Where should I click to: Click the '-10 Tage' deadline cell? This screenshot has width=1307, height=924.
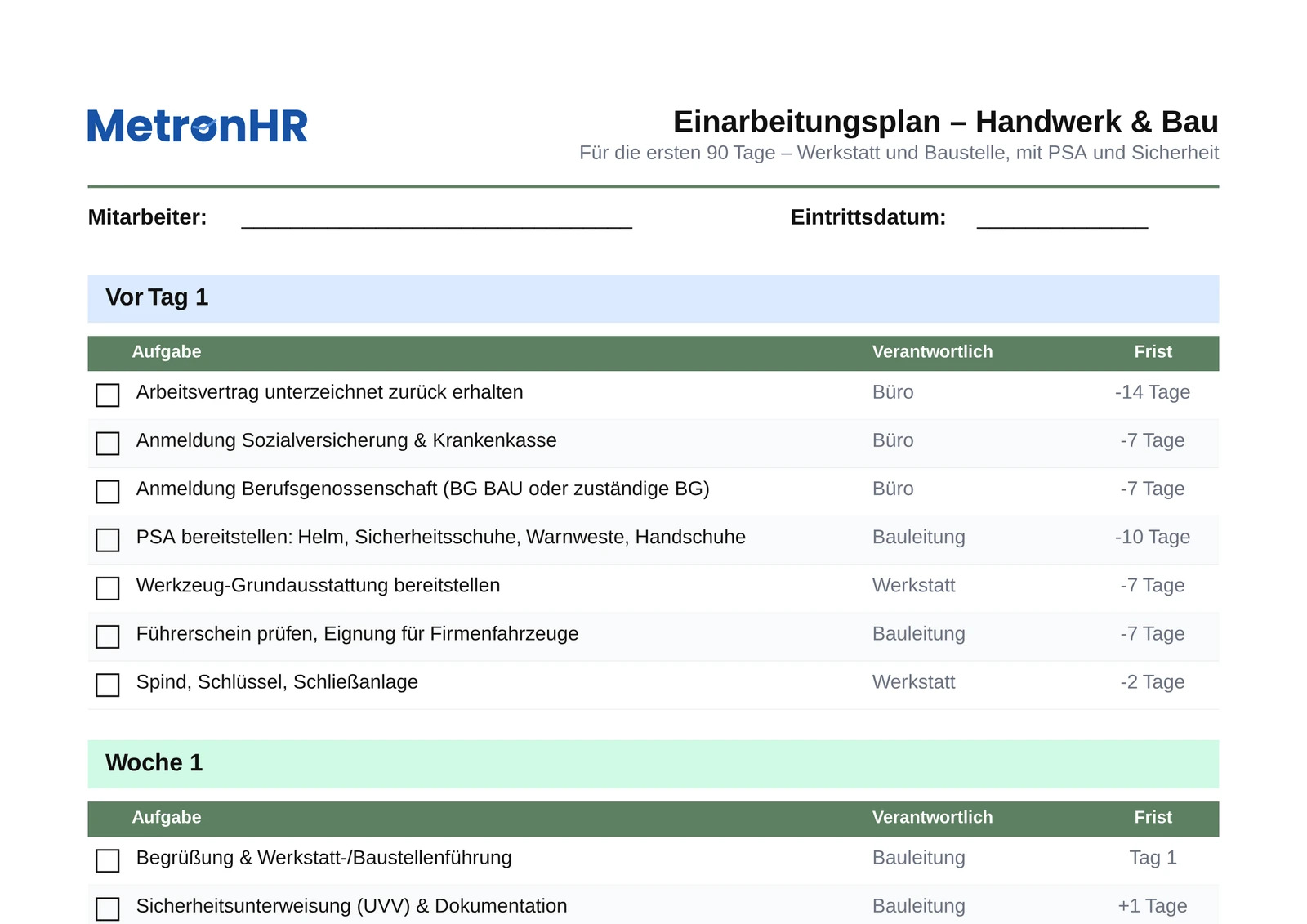click(x=1153, y=537)
